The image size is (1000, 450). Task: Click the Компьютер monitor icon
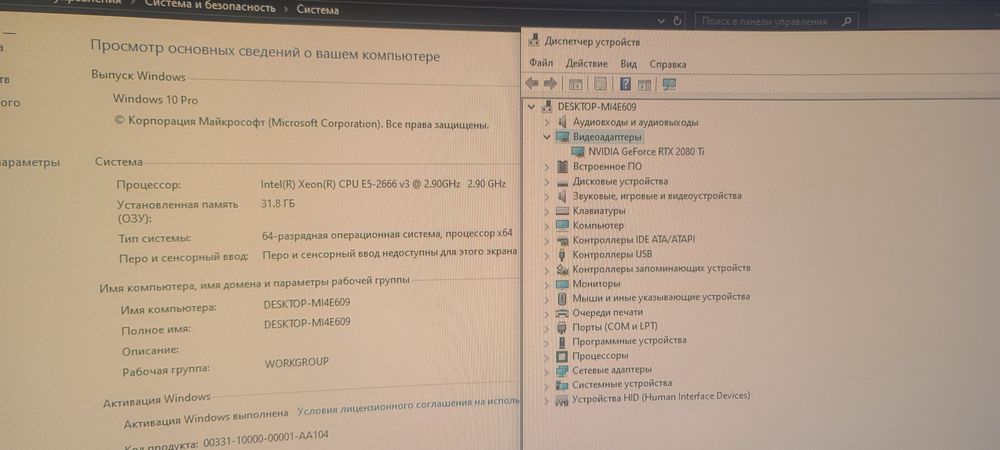coord(562,225)
